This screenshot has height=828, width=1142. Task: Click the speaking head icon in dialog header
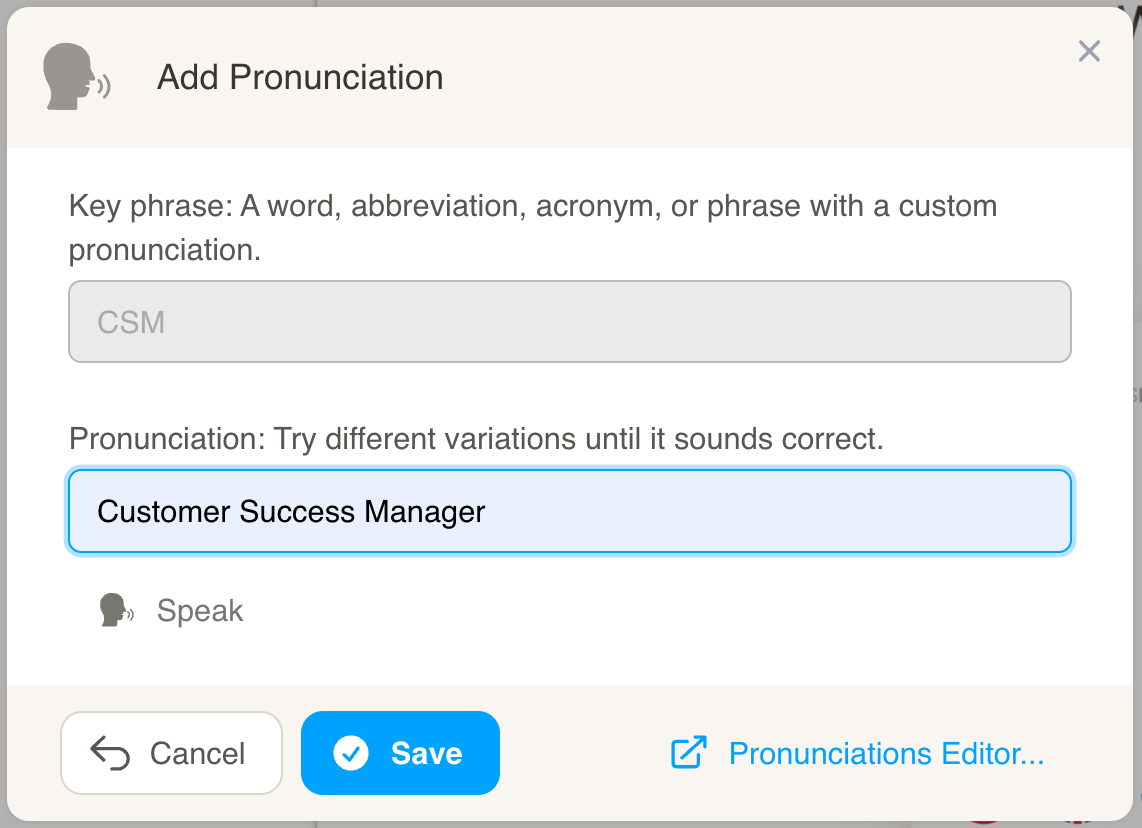click(76, 77)
